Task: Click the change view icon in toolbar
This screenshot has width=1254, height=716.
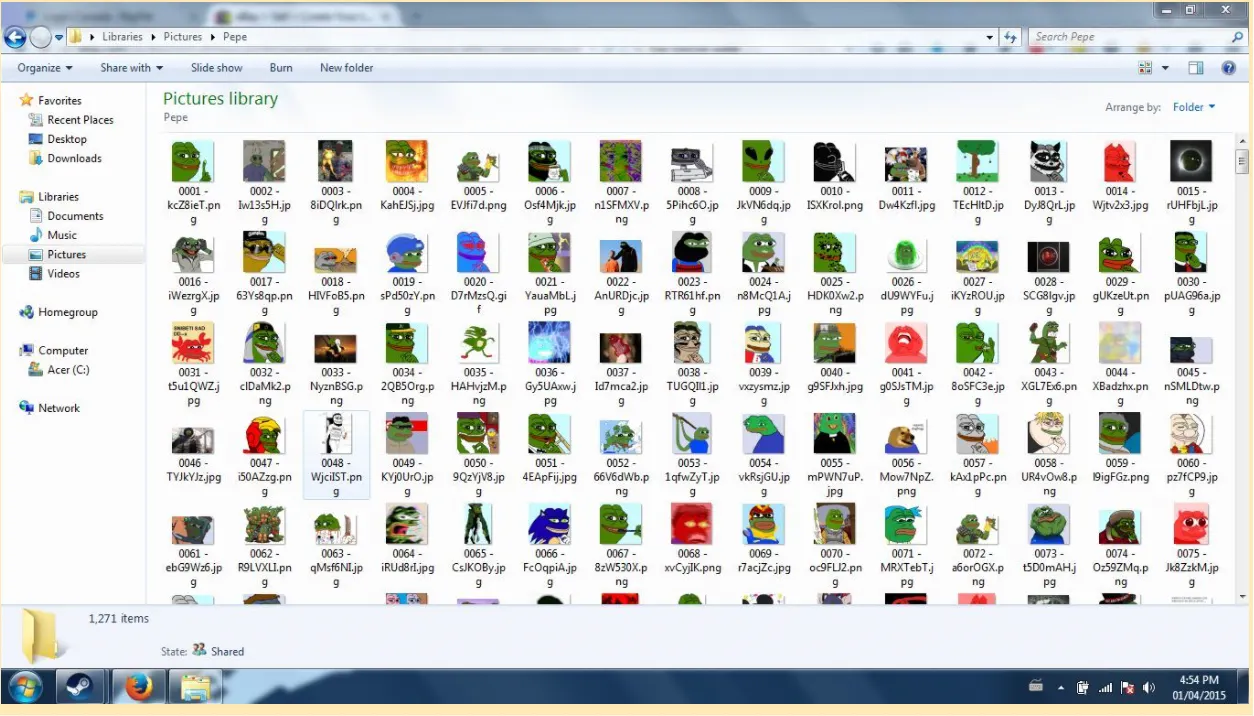Action: coord(1145,68)
